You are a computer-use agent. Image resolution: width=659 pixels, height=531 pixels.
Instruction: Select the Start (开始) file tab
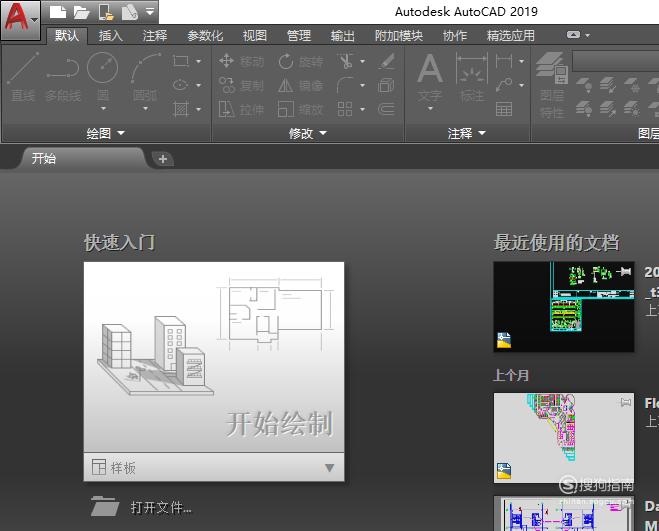click(x=82, y=159)
